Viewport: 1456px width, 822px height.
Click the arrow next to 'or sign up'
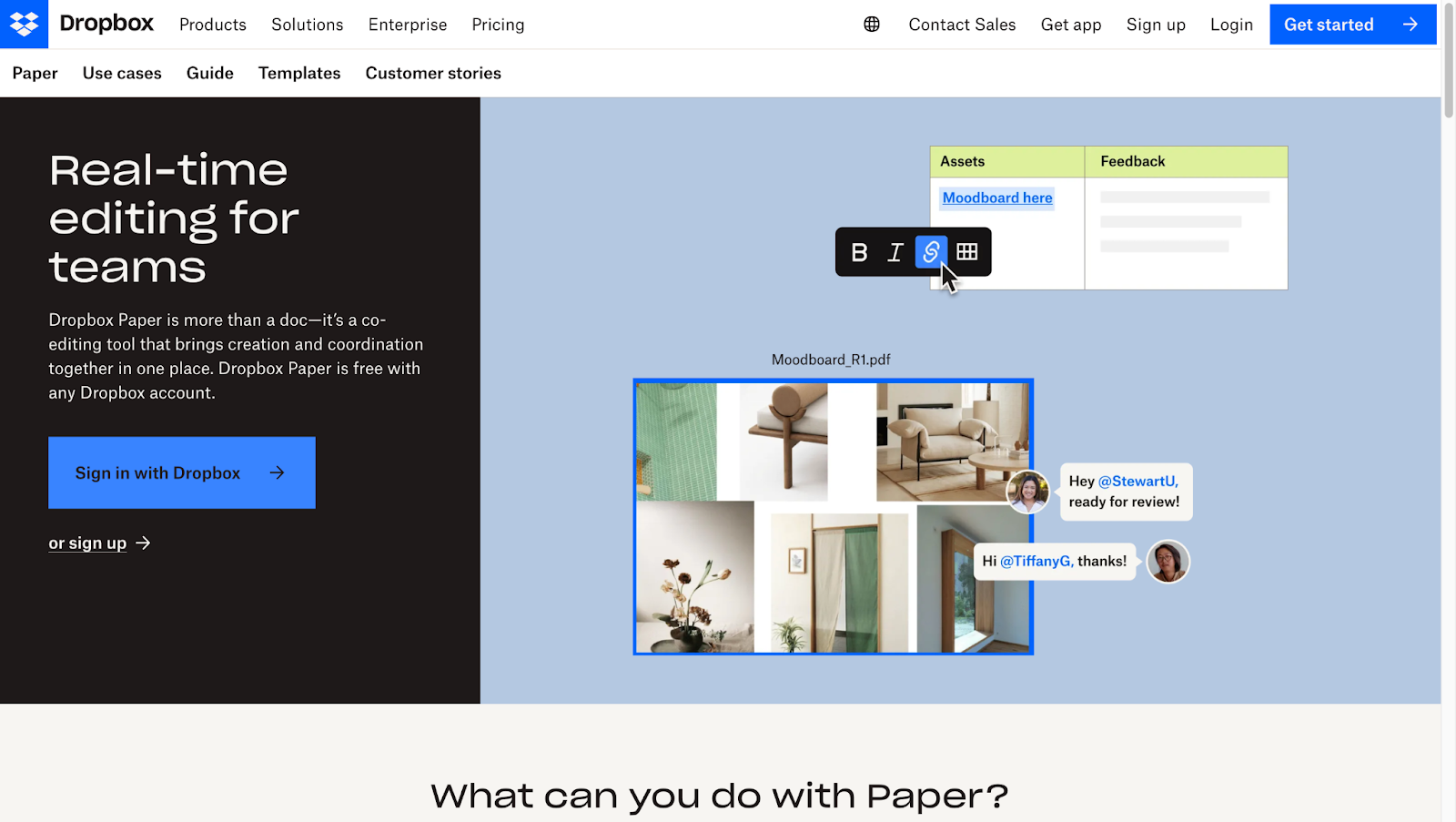pos(143,543)
